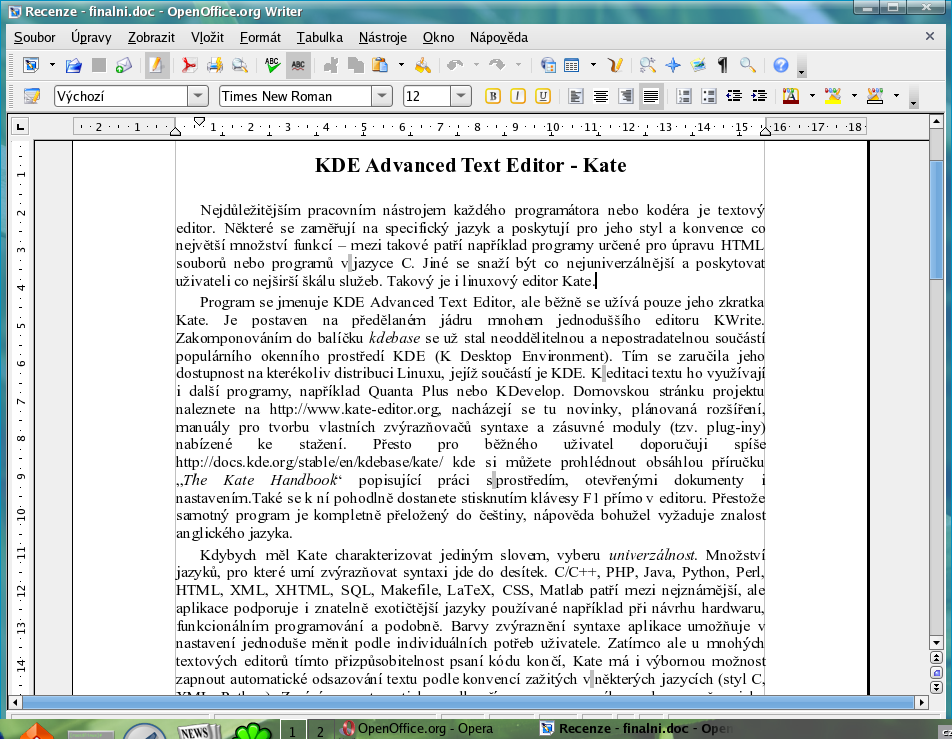Screen dimensions: 952x739
Task: Click the Print File Directly icon
Action: click(x=214, y=65)
